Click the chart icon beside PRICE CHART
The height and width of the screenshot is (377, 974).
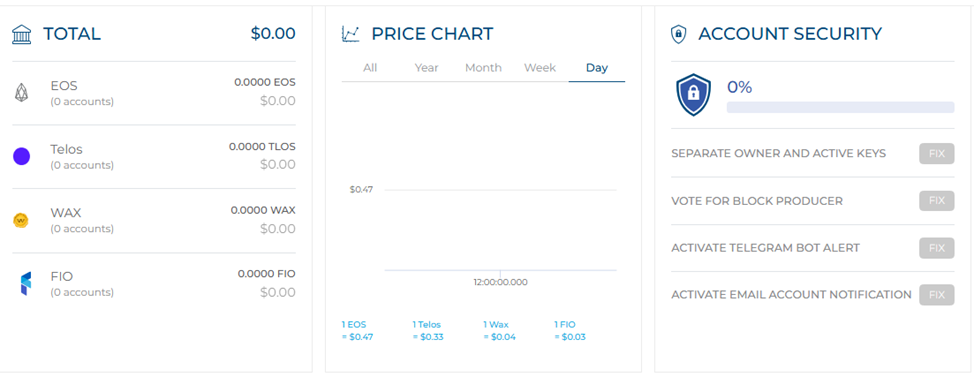point(350,34)
